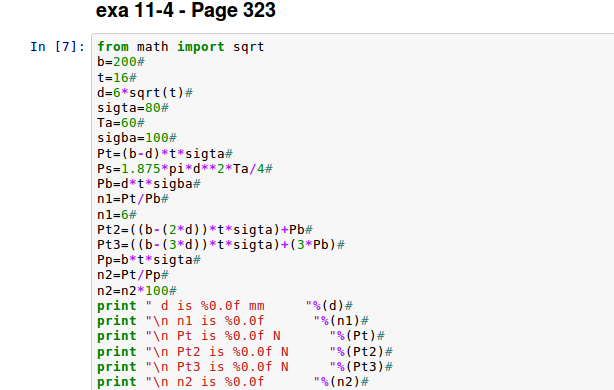This screenshot has height=390, width=614.
Task: Click the Pb=d*t*sigba# line
Action: pos(149,184)
